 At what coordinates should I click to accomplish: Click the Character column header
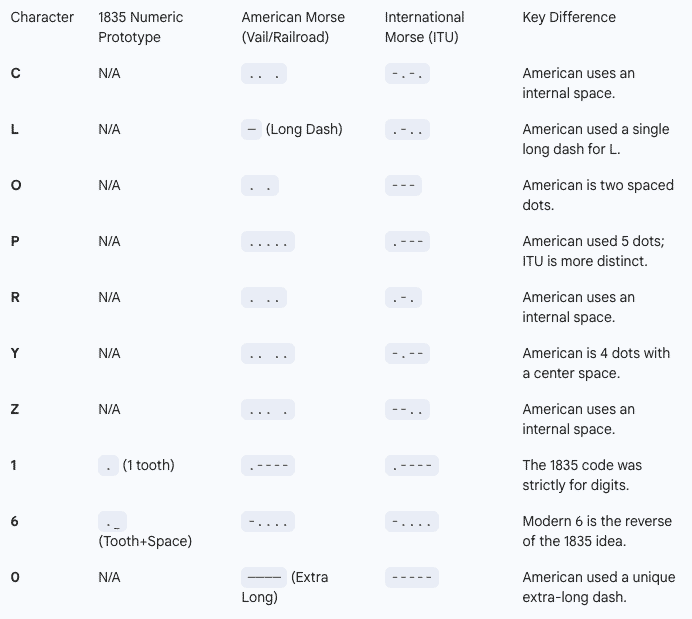point(42,17)
